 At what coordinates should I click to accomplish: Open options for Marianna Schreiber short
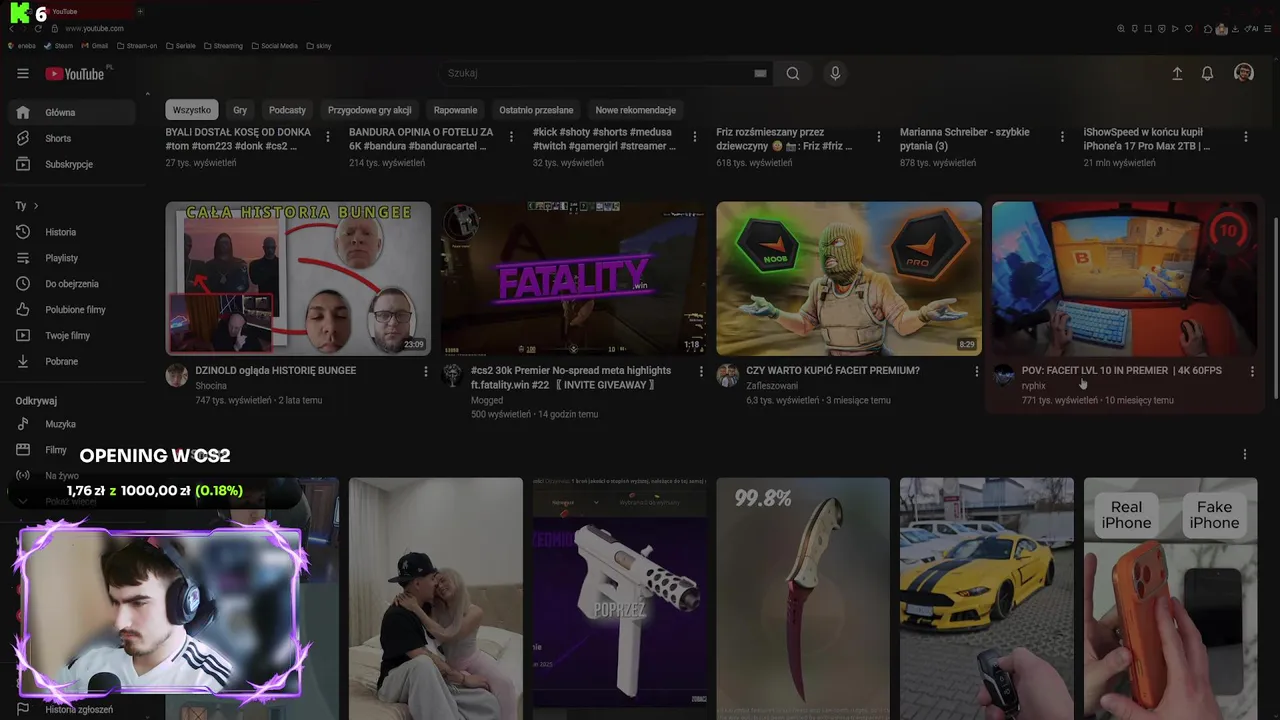[1062, 137]
